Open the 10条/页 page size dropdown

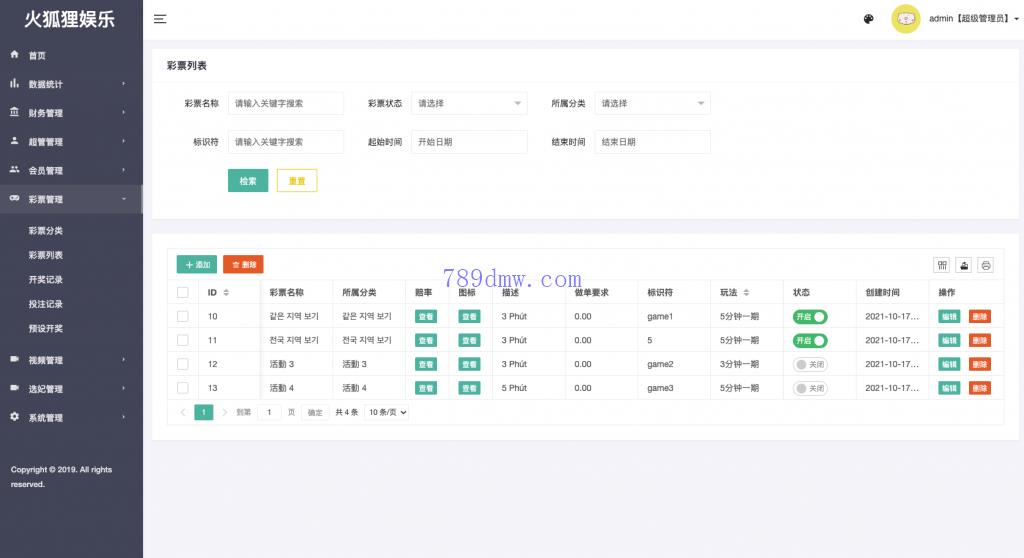pos(386,412)
